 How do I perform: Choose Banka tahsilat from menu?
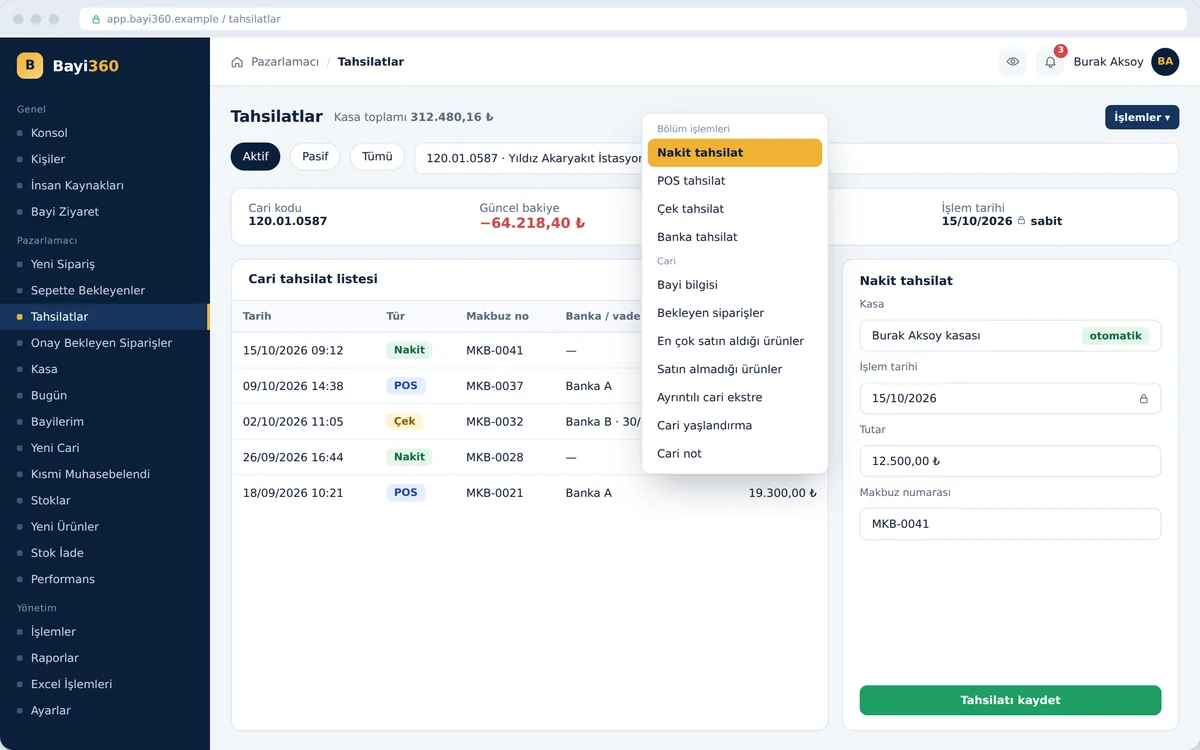click(x=735, y=237)
